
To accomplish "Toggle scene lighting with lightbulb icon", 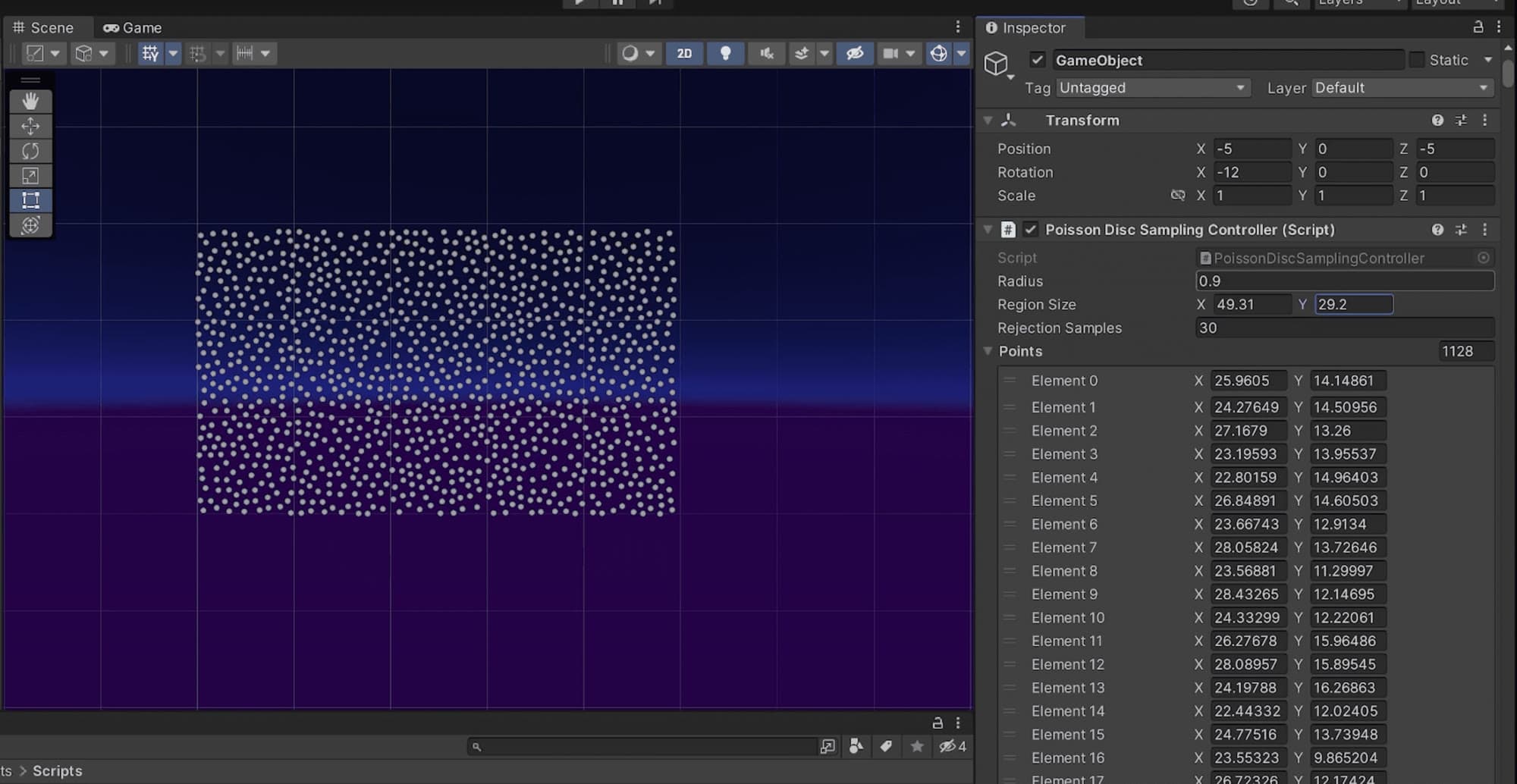I will (725, 53).
